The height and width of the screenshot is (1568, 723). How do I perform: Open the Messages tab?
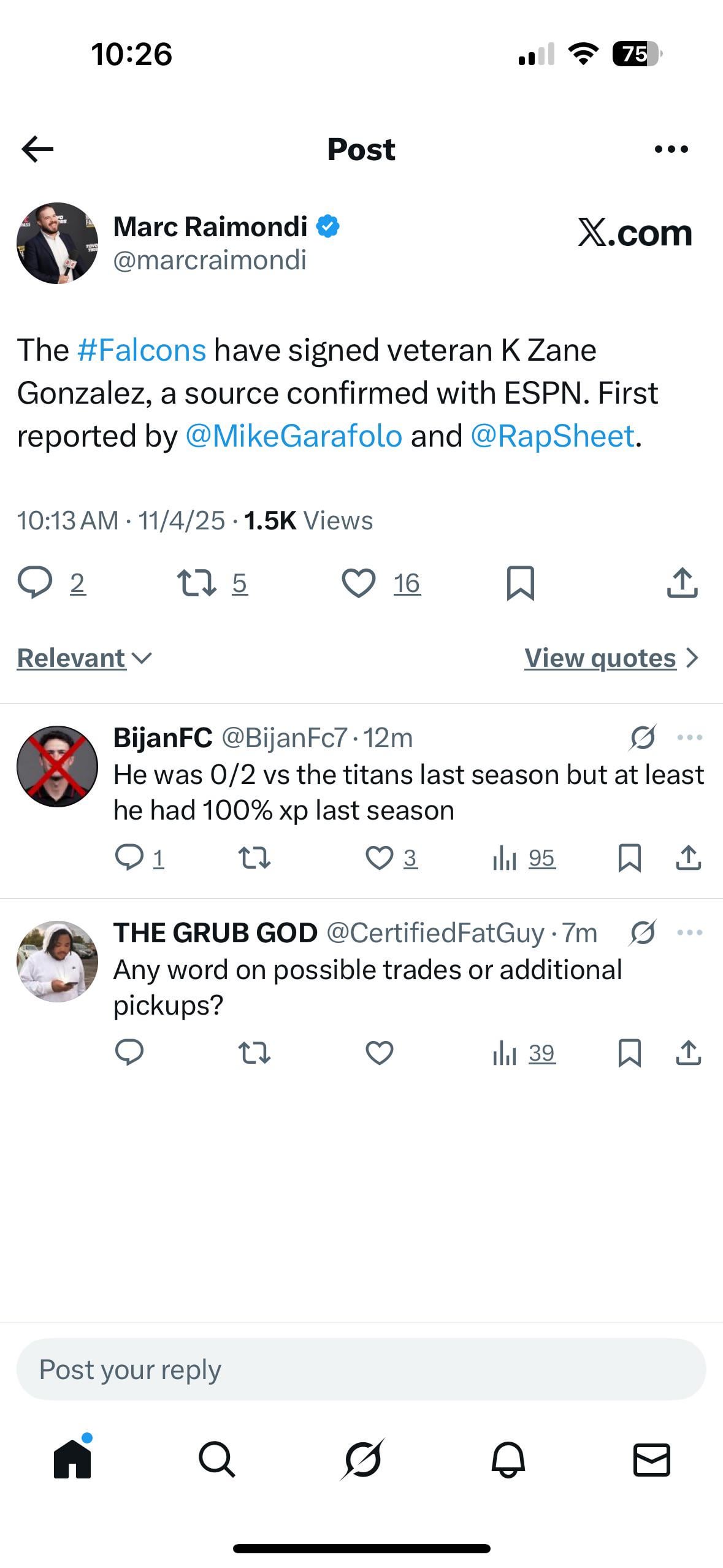pos(651,1459)
